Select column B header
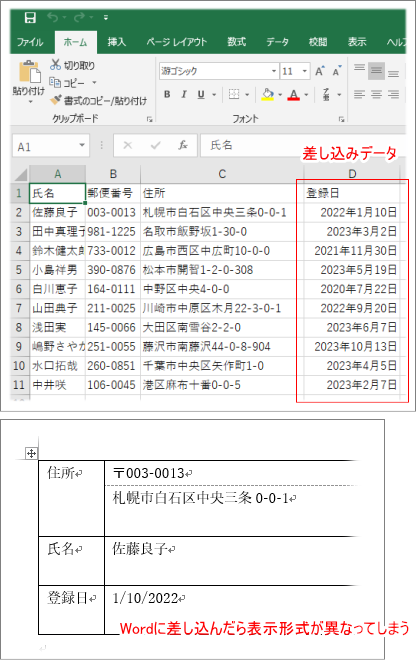Screen dimensions: 416x660 point(113,174)
